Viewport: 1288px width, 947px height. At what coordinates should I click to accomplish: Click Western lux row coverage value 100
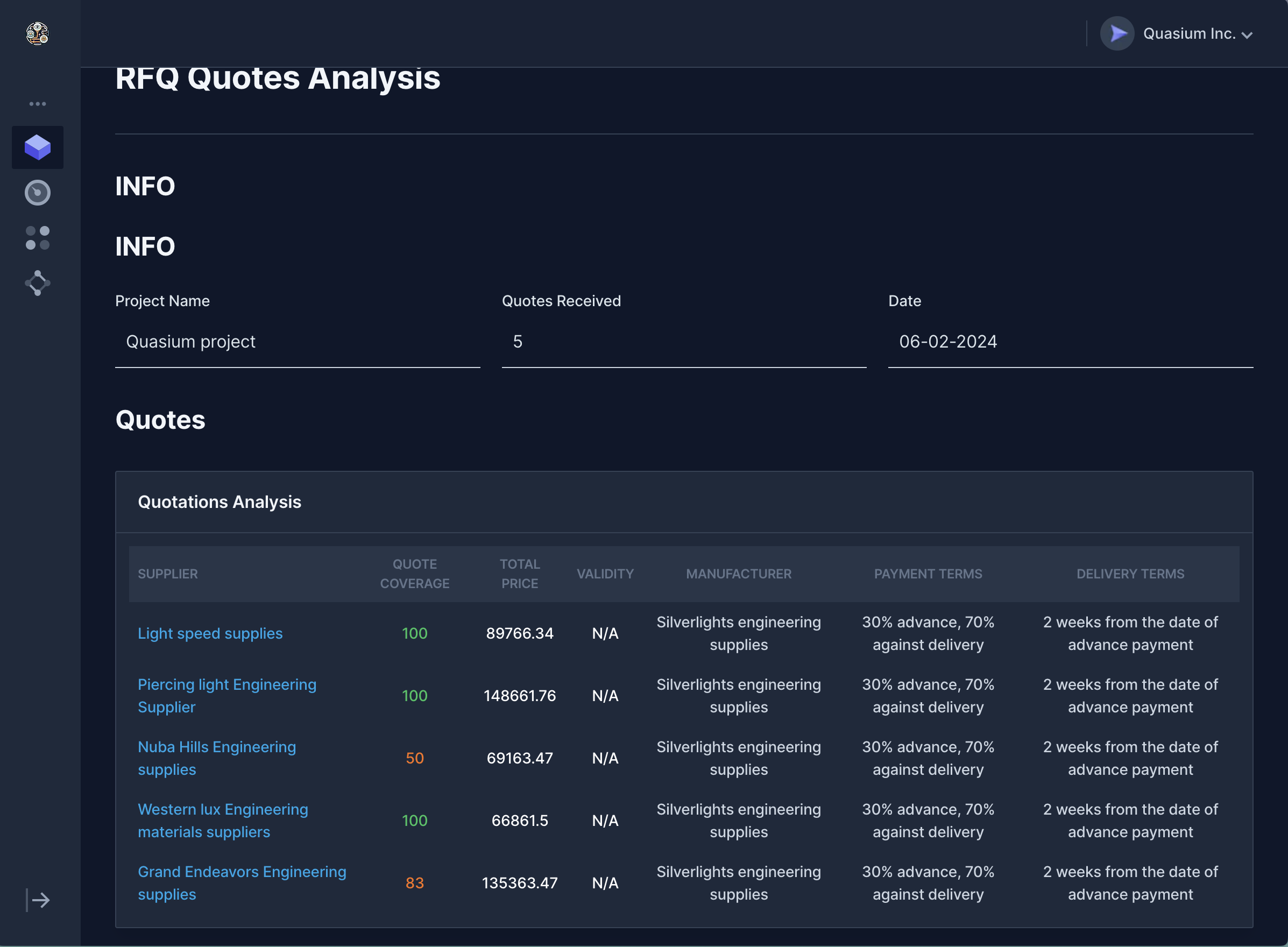414,821
